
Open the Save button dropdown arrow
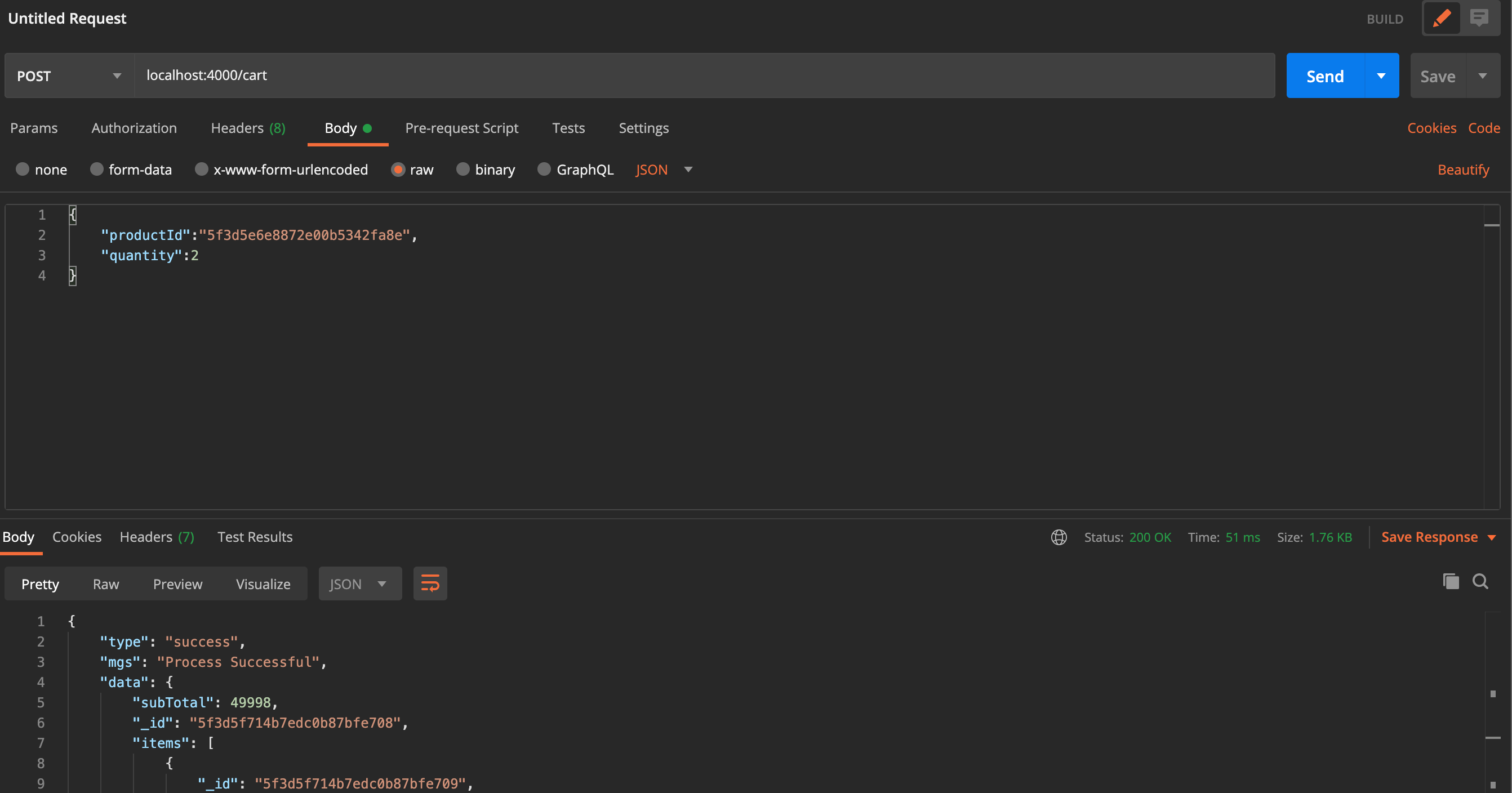point(1483,75)
